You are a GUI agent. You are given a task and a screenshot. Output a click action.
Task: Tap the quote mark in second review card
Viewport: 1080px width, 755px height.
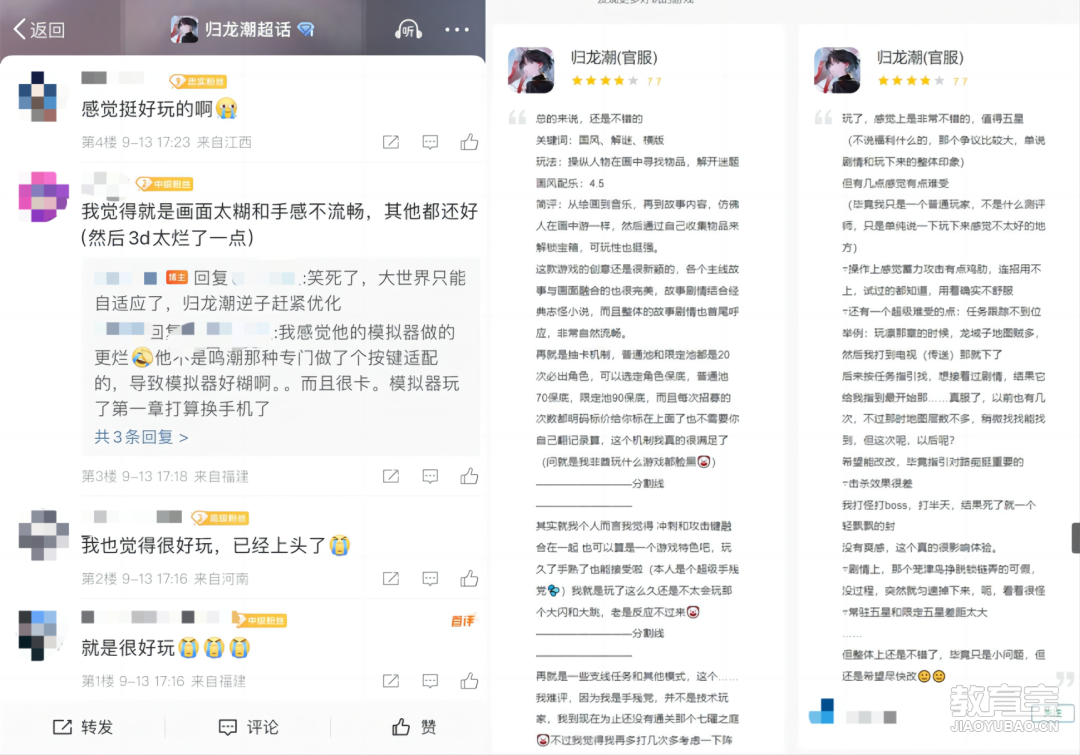click(x=823, y=117)
